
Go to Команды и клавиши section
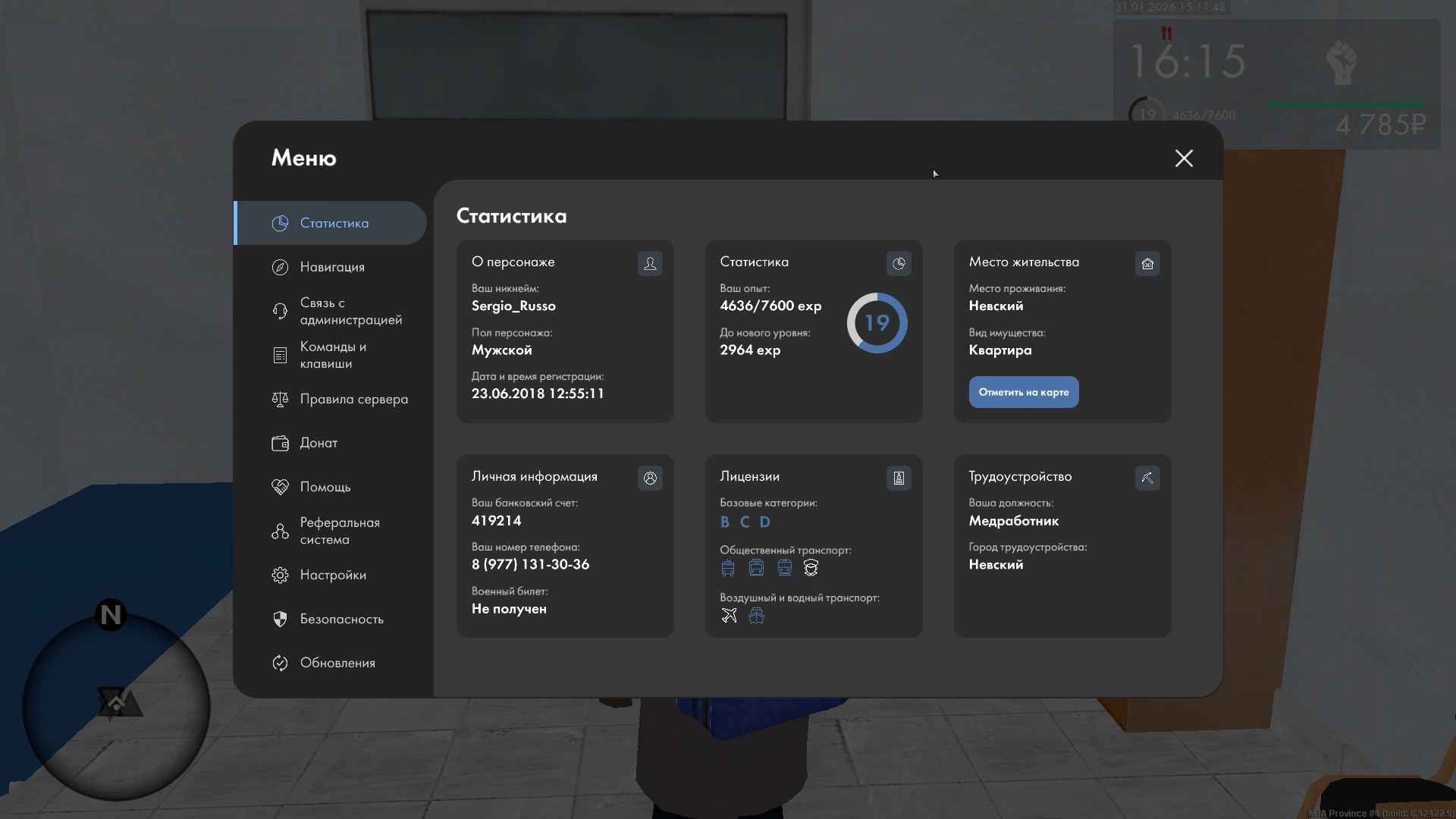(x=332, y=355)
